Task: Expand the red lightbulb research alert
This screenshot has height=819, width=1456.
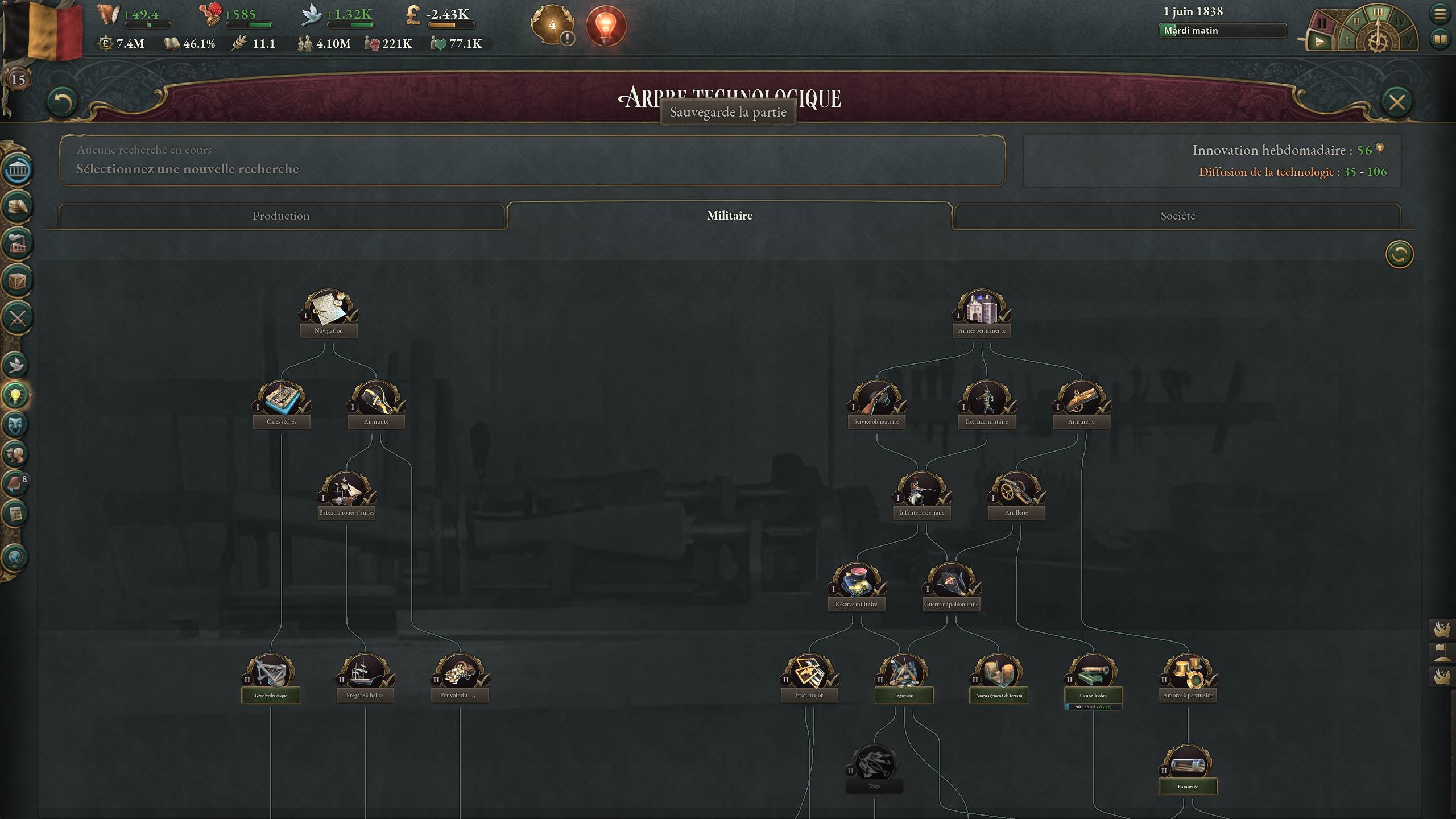Action: click(x=606, y=25)
